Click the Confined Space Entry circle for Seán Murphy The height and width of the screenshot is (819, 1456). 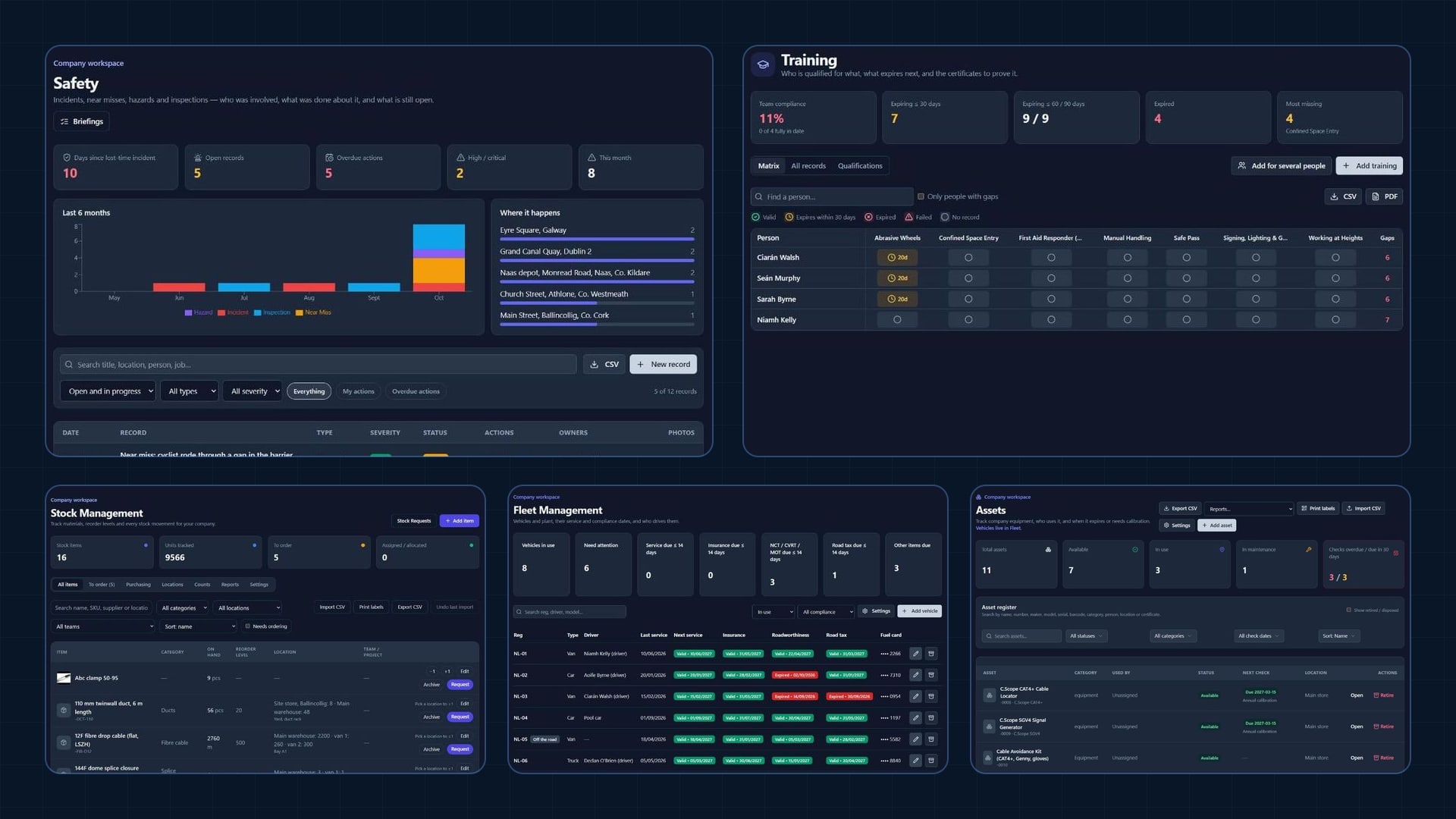(968, 278)
